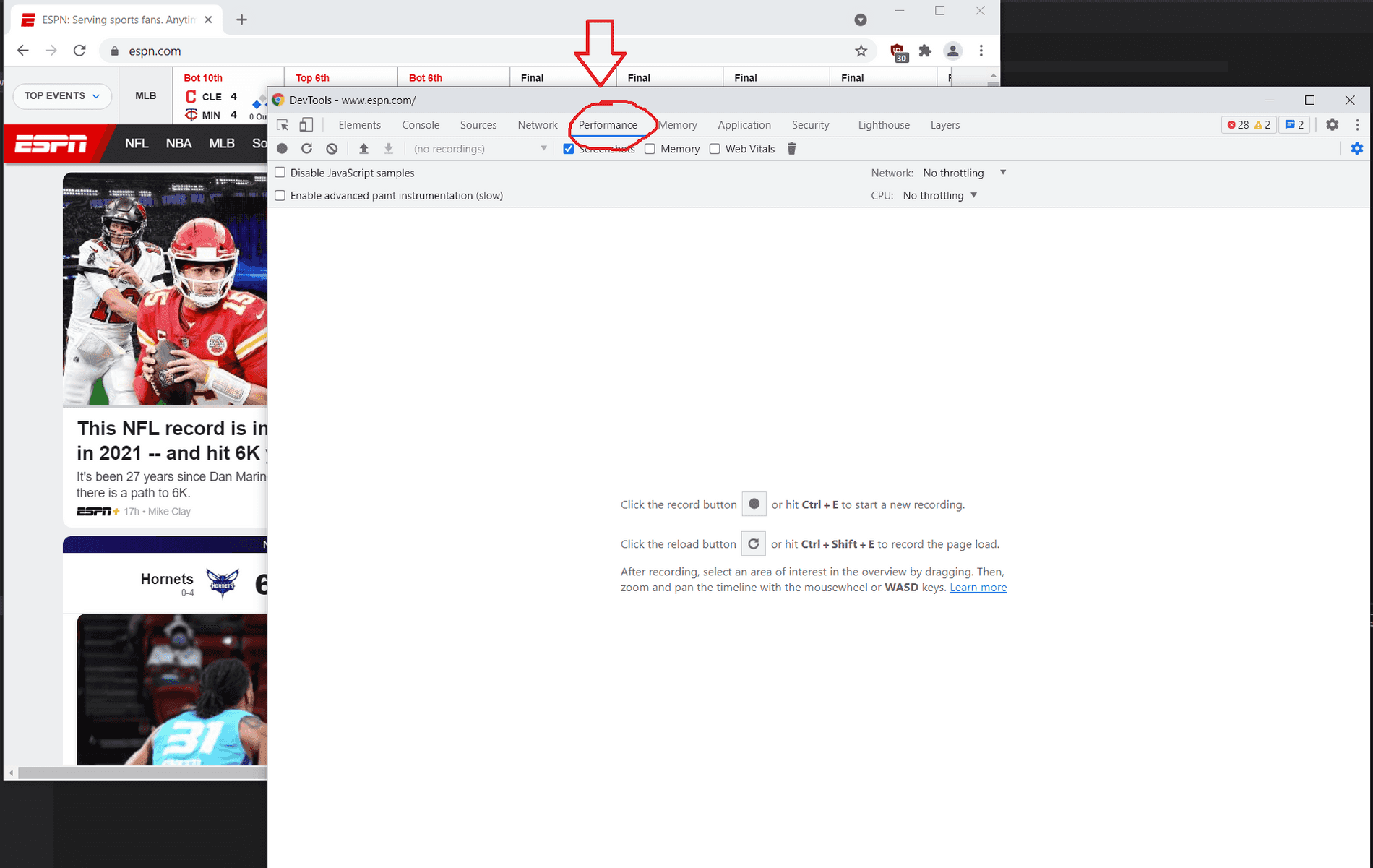Screen dimensions: 1373x868
Task: Click the reload icon to record page load
Action: click(306, 148)
